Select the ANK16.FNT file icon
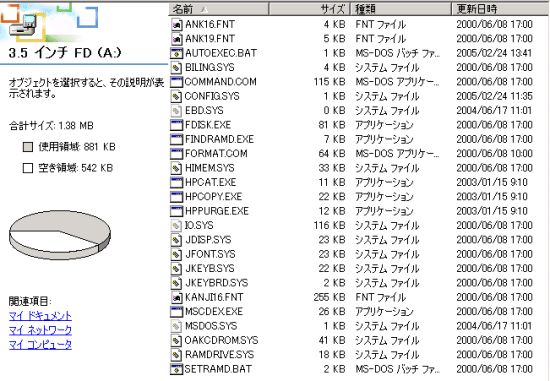The image size is (550, 381). coord(176,24)
